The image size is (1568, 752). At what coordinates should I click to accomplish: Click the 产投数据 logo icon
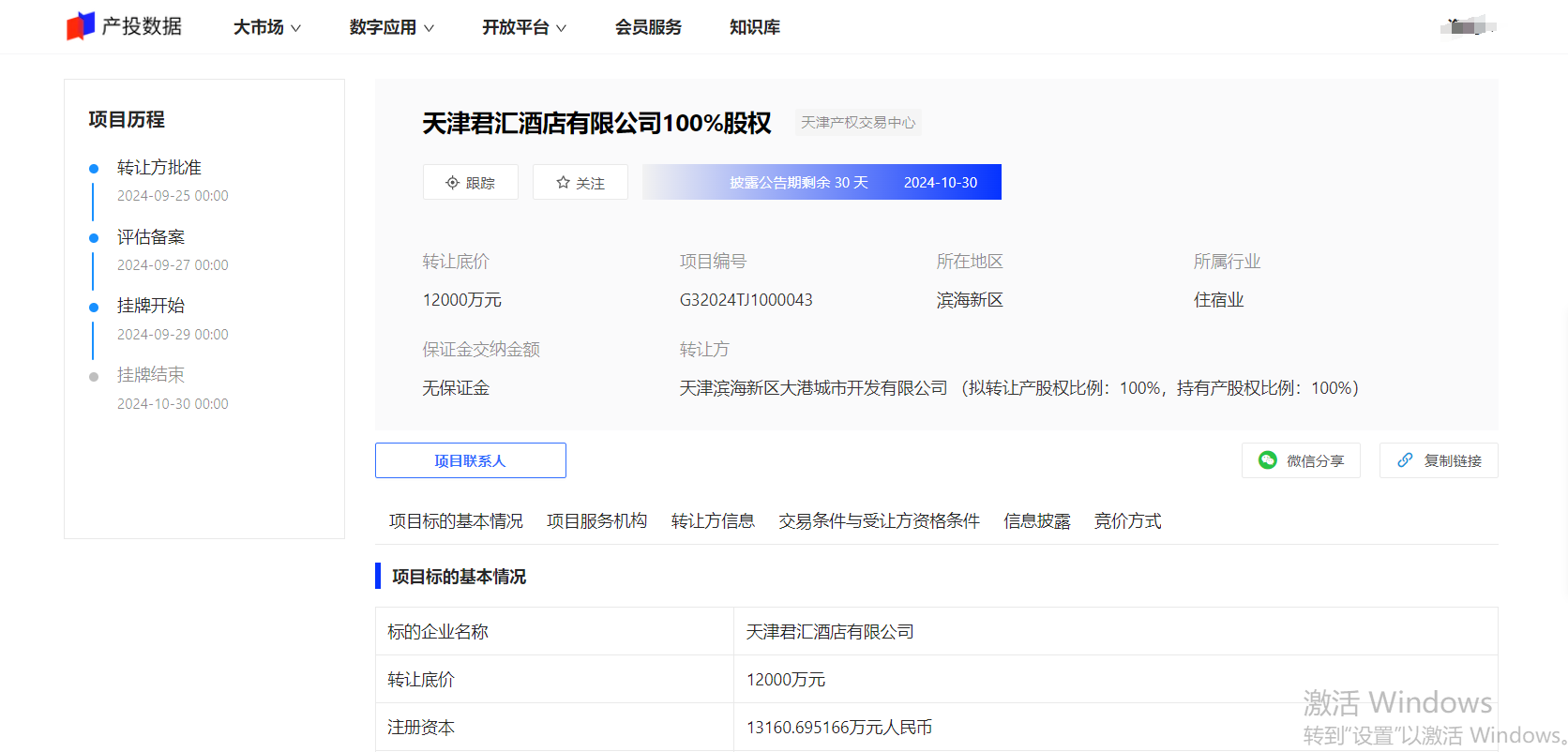pos(81,26)
